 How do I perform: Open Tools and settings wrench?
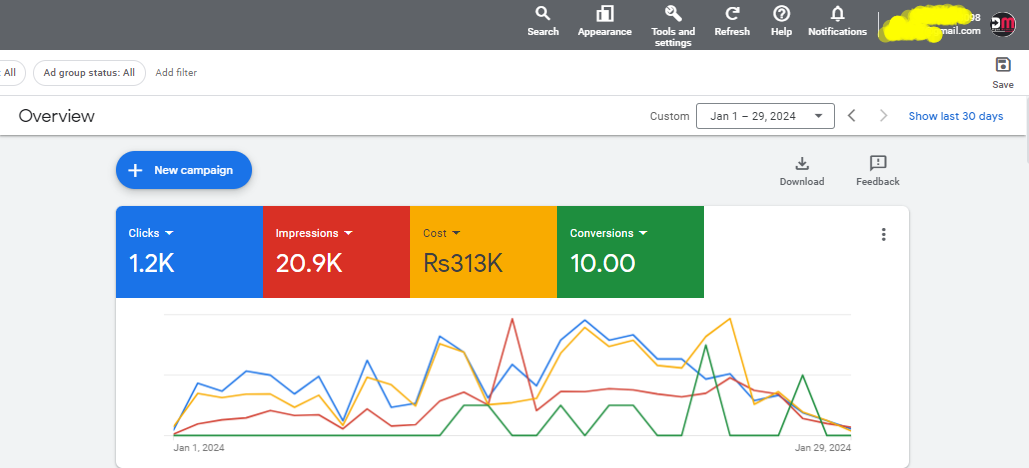[x=673, y=26]
